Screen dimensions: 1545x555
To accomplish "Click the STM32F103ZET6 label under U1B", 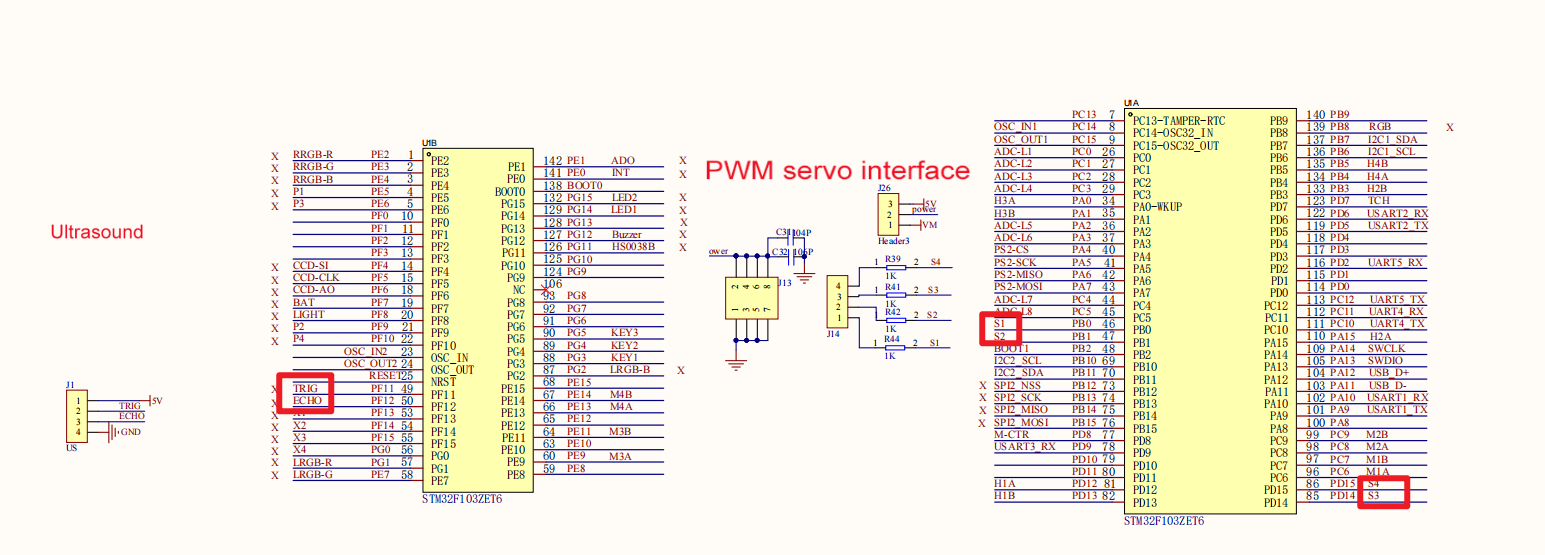I will click(462, 499).
